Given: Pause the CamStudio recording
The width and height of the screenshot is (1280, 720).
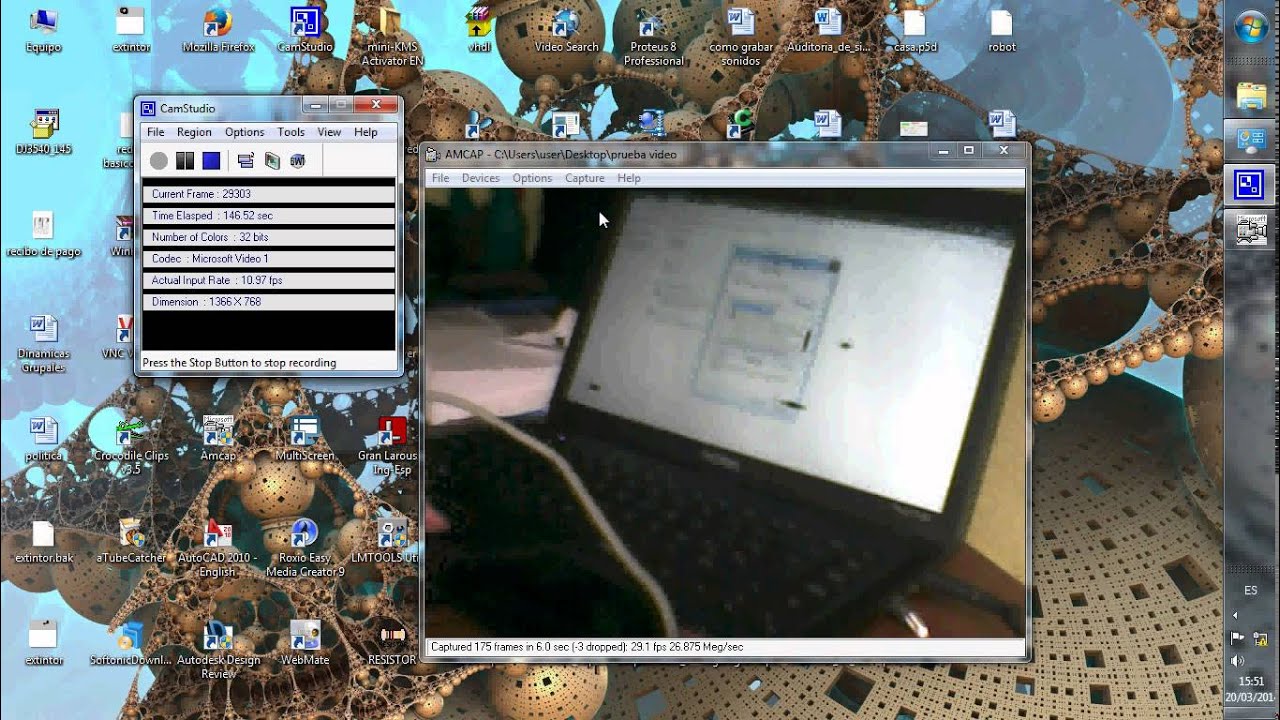Looking at the screenshot, I should [185, 161].
